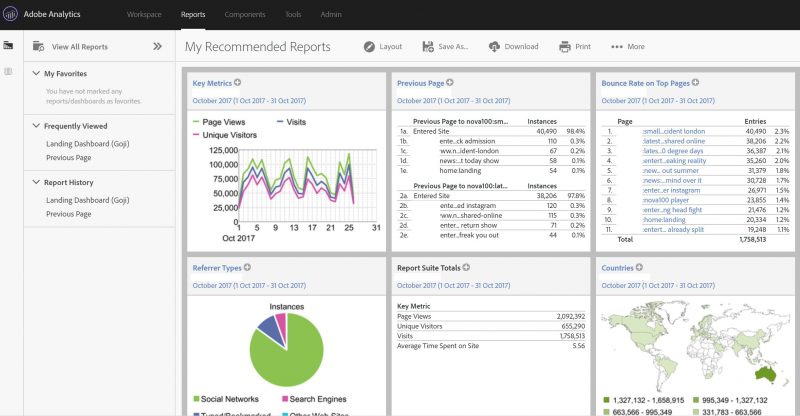Open the folder icon in left rail
Screen dimensions: 800x416
coord(8,45)
